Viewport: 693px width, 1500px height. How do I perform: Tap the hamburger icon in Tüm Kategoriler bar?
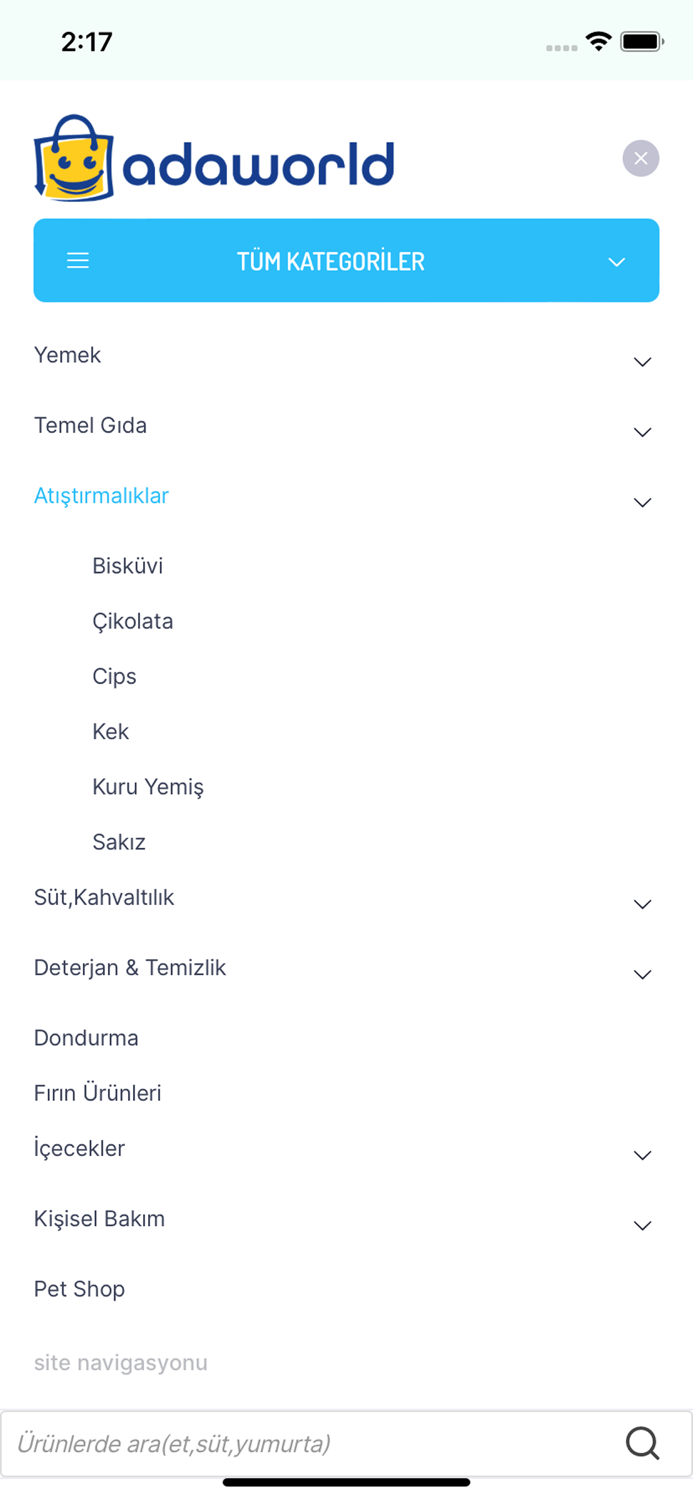pyautogui.click(x=78, y=261)
